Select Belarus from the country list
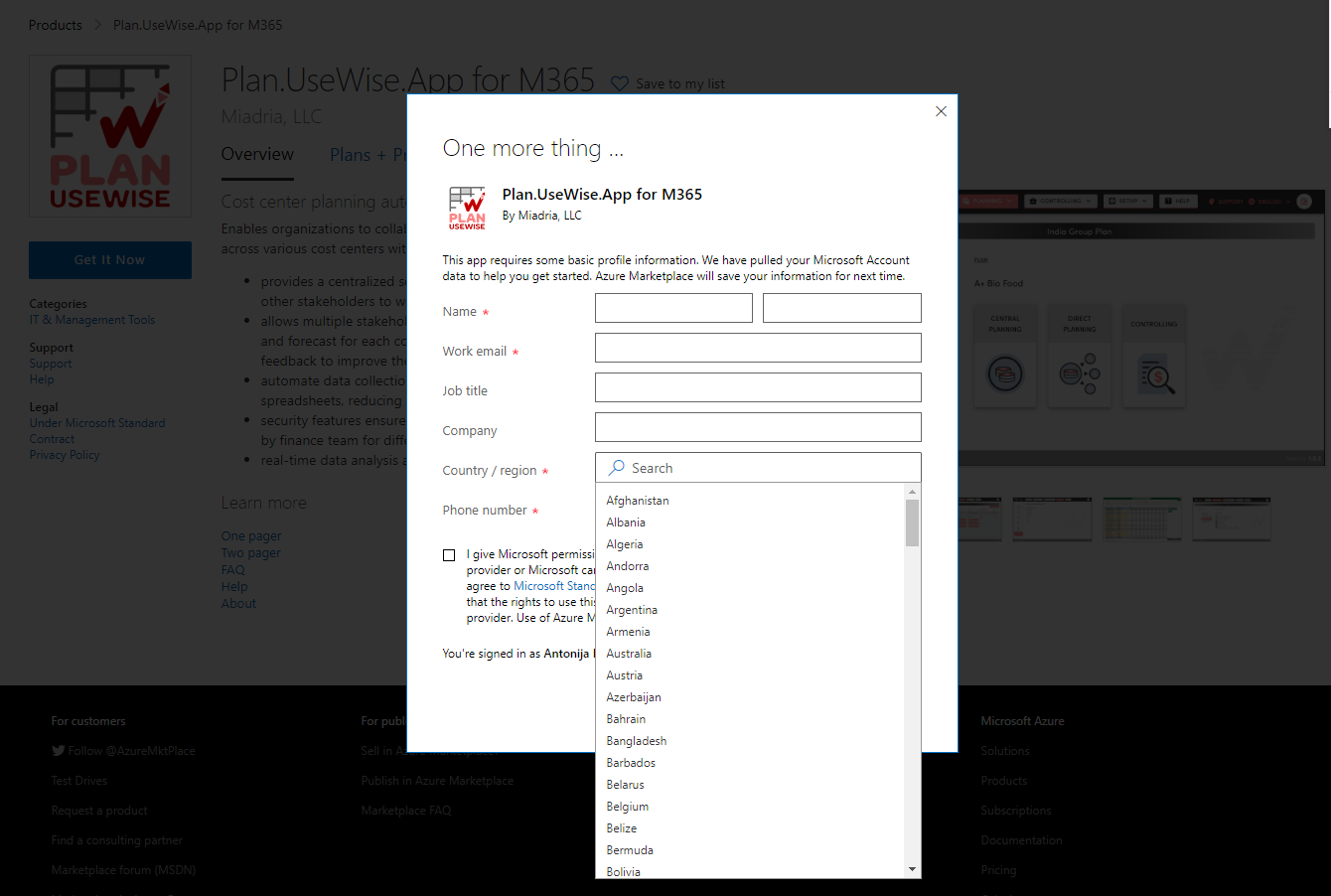Screen dimensions: 1331x896 coord(750,785)
